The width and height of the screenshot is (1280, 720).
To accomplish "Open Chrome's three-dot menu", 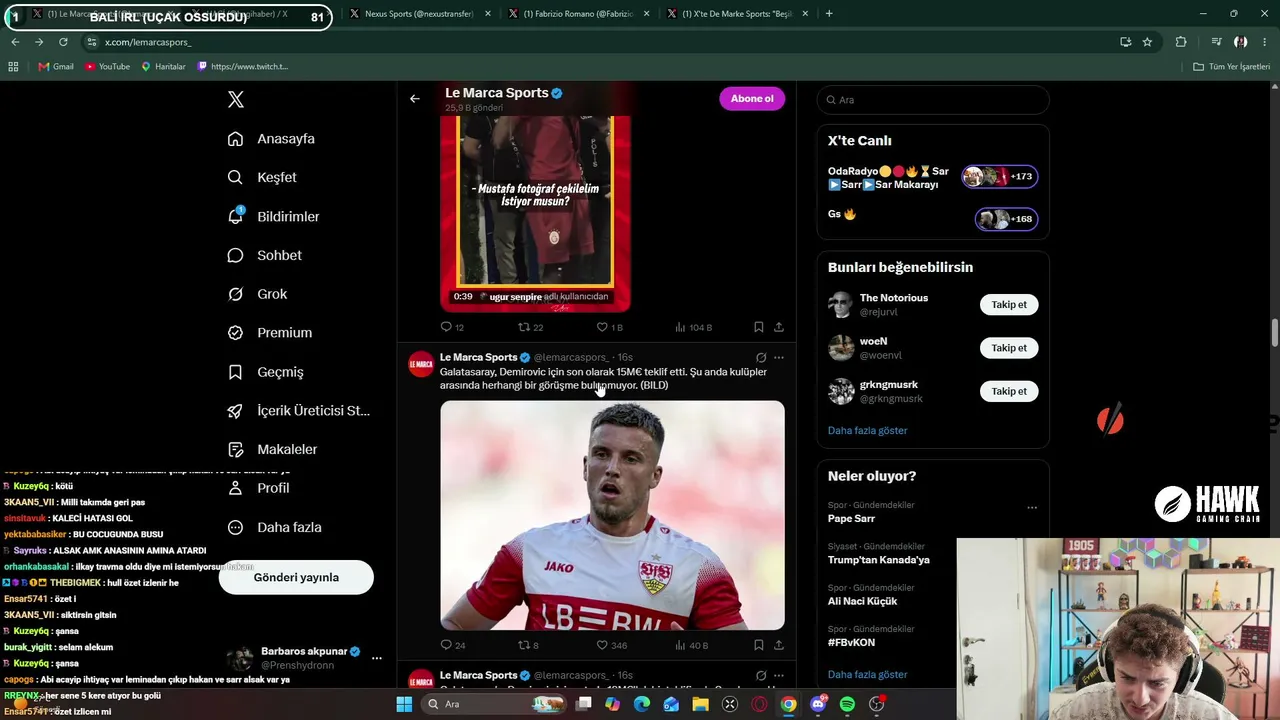I will click(1264, 42).
